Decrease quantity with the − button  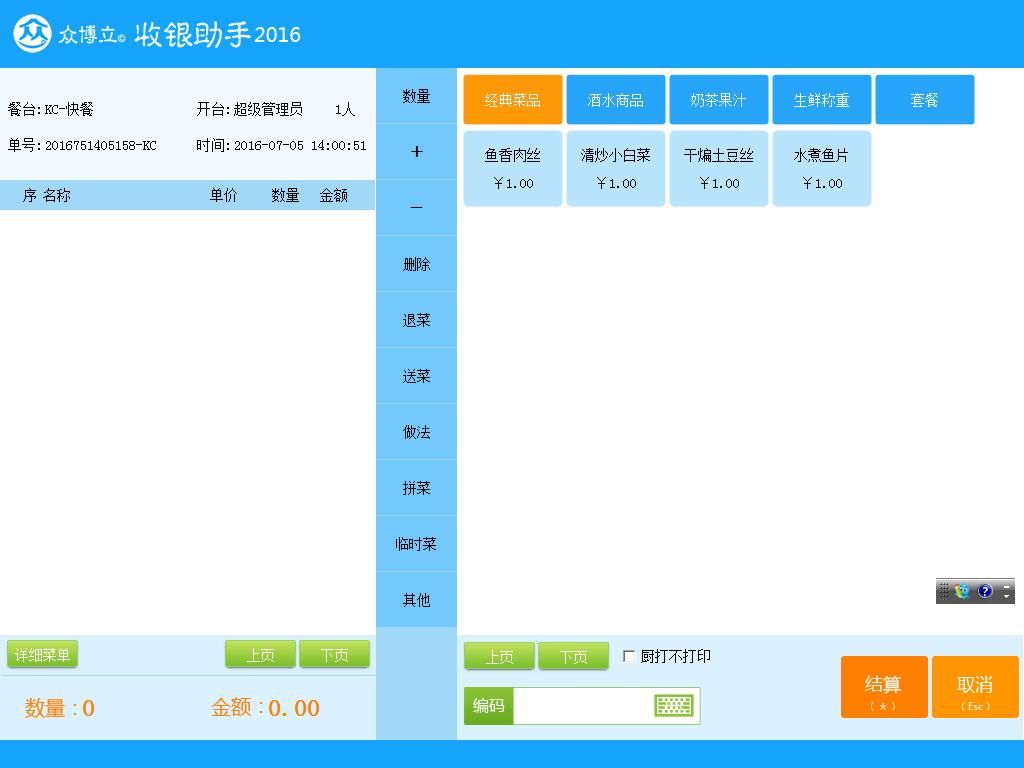pos(416,208)
